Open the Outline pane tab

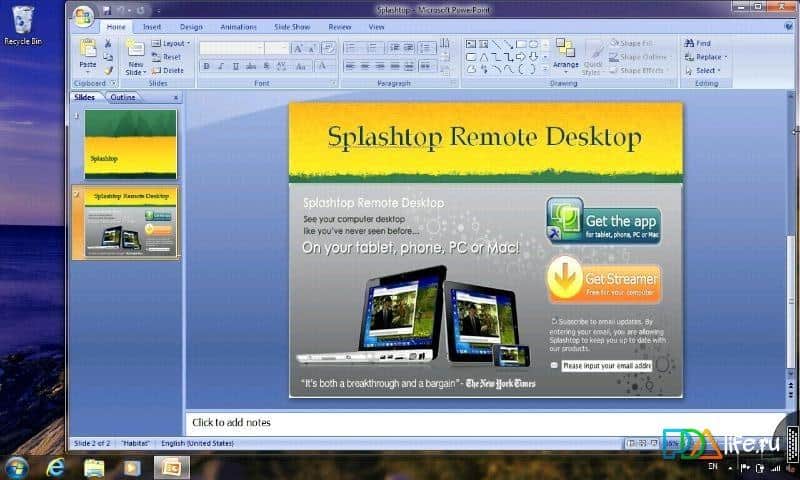pyautogui.click(x=123, y=97)
